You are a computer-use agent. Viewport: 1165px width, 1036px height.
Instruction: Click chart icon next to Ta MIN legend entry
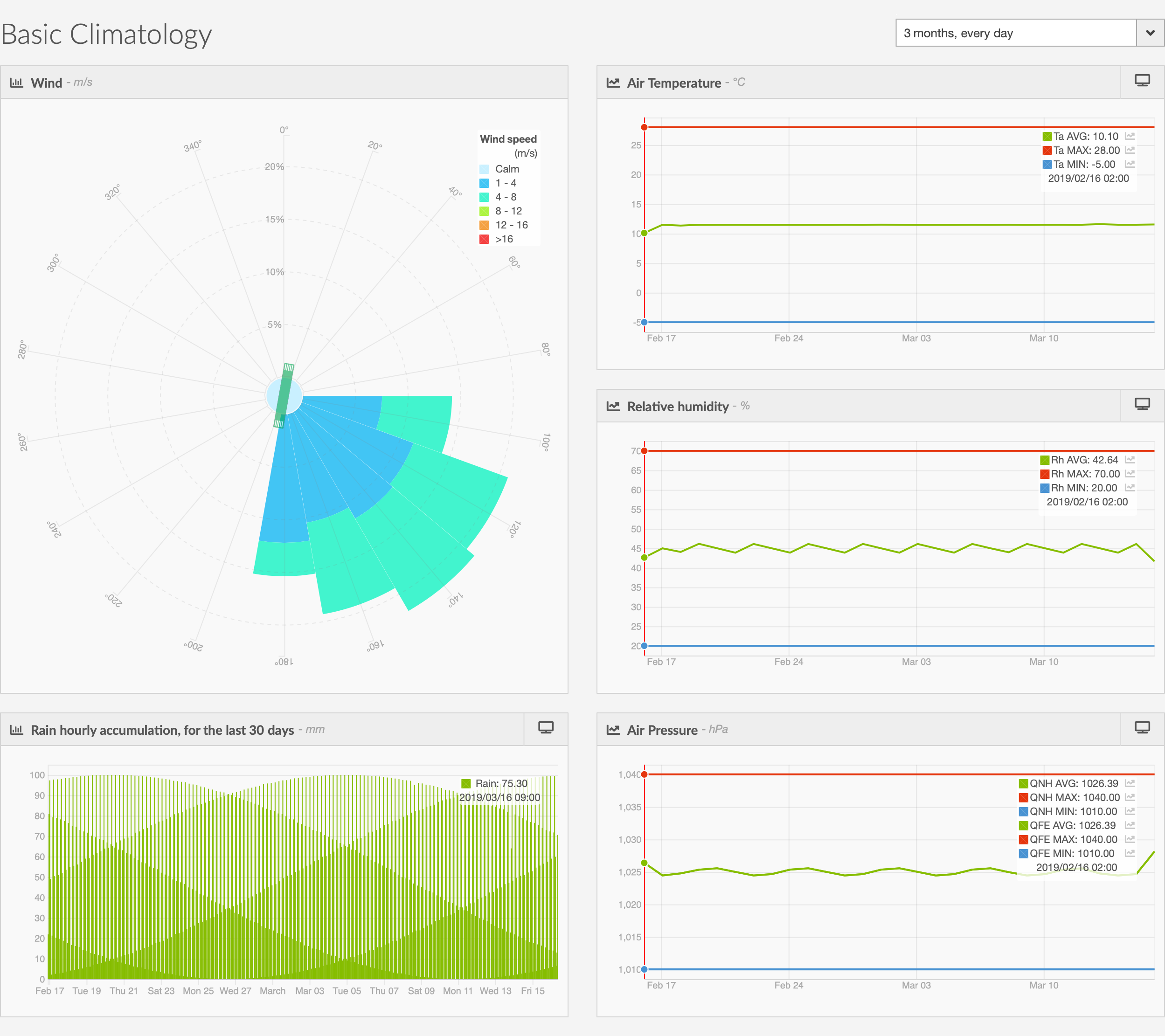pyautogui.click(x=1130, y=164)
